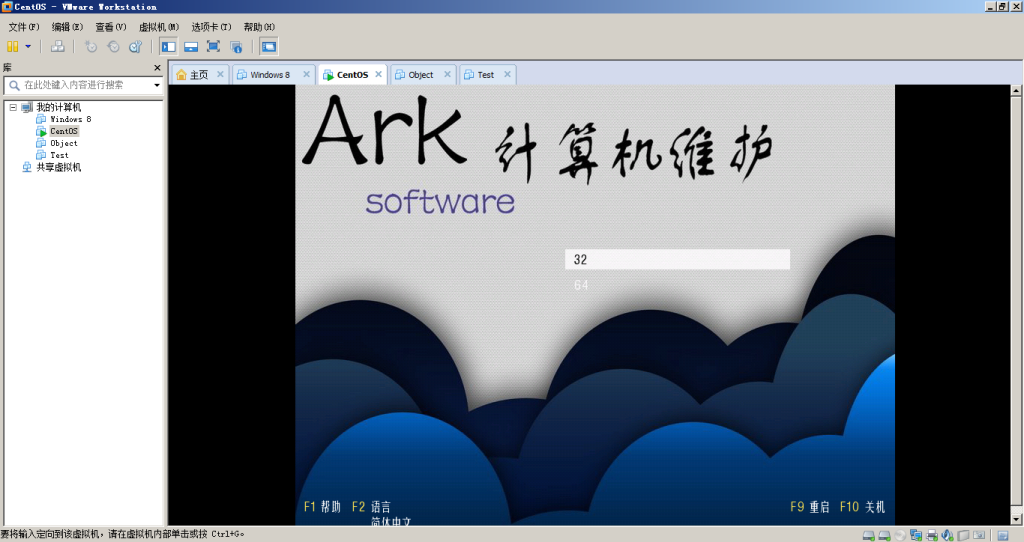
Task: Click the scroll up arrow of the VM view
Action: [1016, 91]
